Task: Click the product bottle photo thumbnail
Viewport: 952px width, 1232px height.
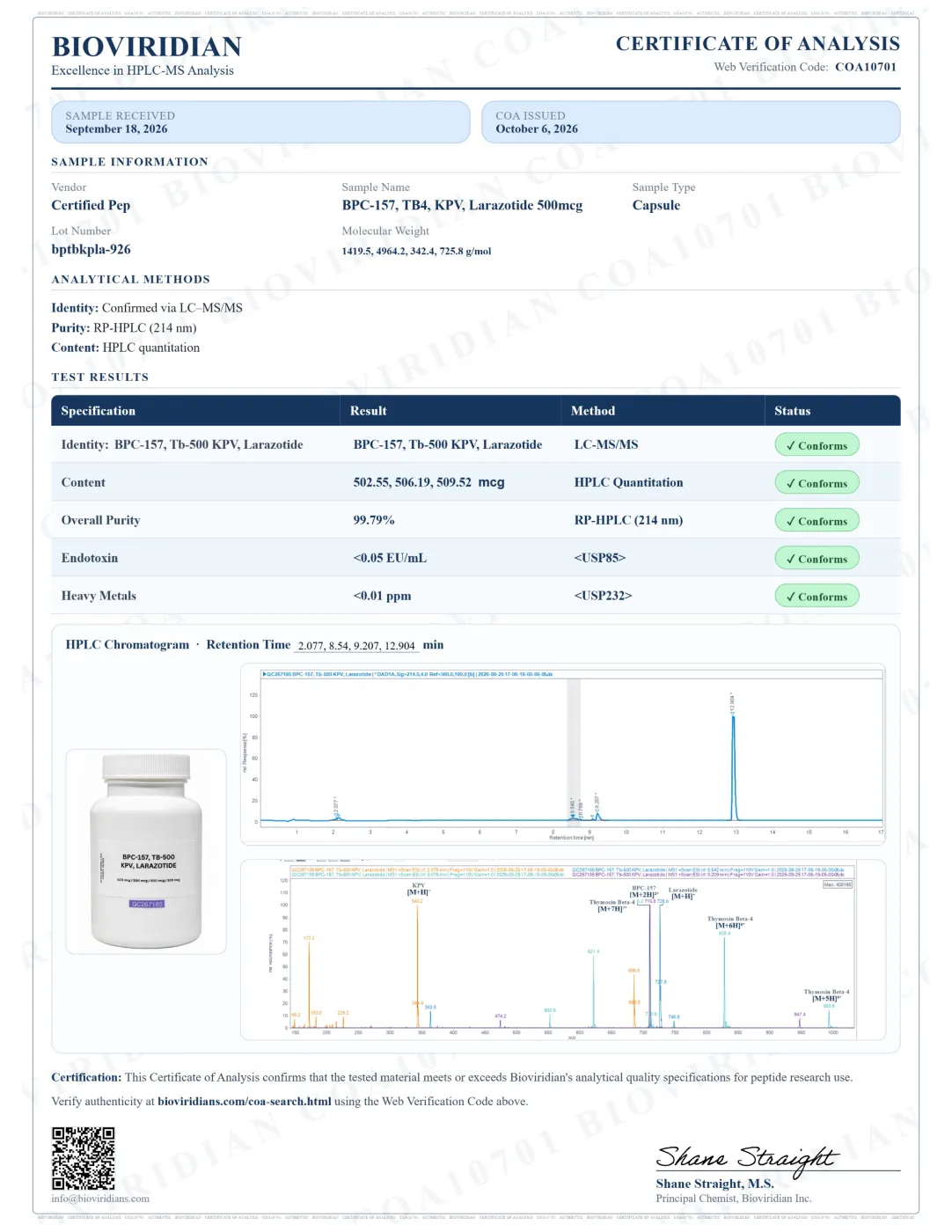Action: click(146, 851)
